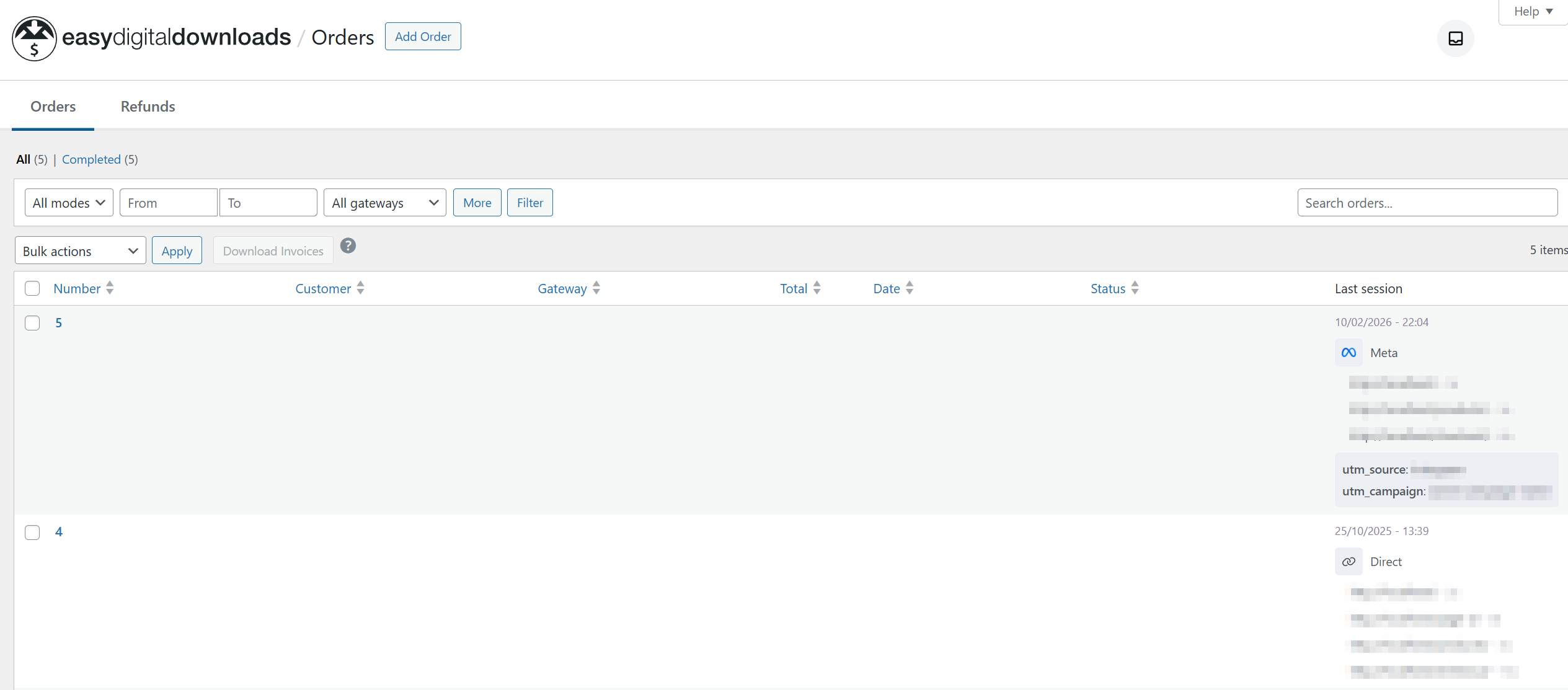This screenshot has width=1568, height=690.
Task: Select the checkbox for order 5
Action: pos(32,323)
